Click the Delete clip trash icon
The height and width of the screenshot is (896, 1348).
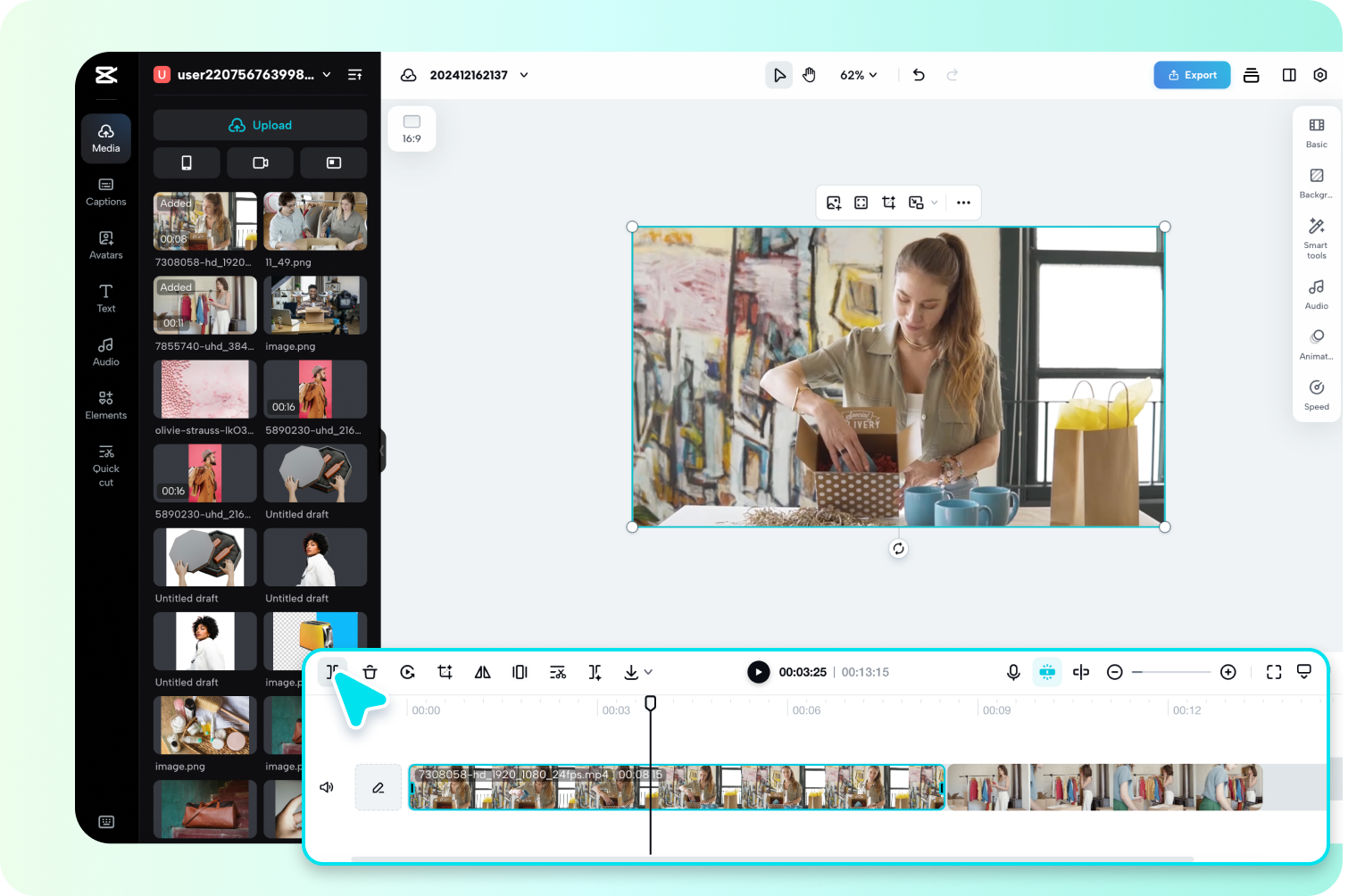coord(370,671)
